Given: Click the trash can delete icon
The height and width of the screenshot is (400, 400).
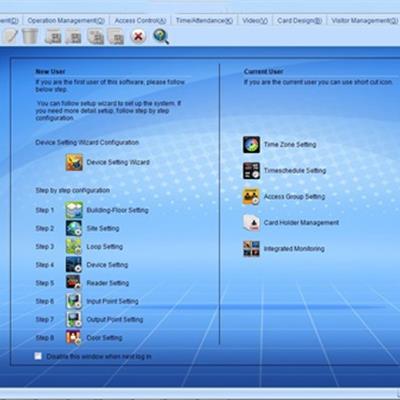Looking at the screenshot, I should coord(30,36).
